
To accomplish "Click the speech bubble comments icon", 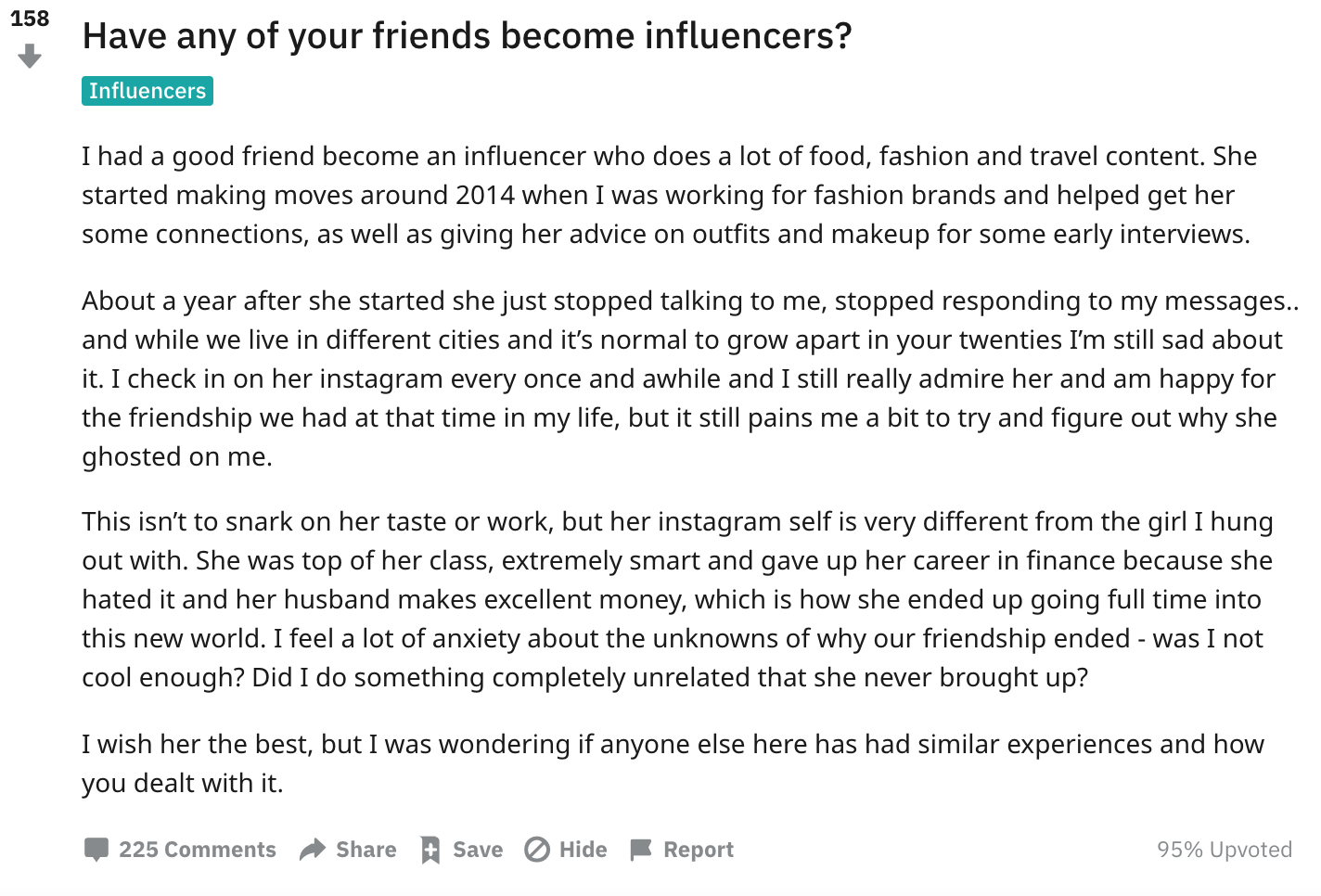I will 96,850.
